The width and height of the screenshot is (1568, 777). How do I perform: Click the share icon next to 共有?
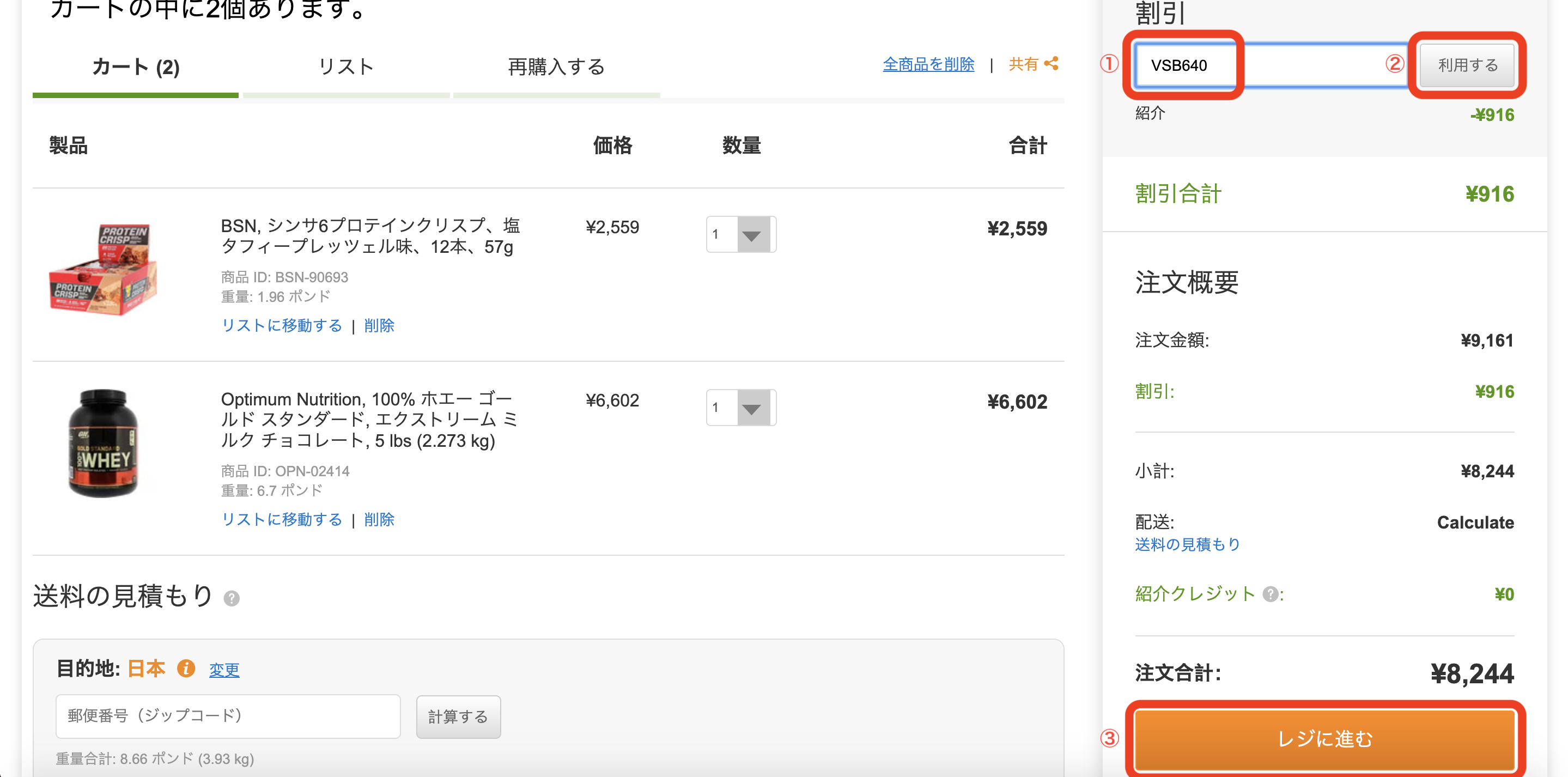(x=1051, y=63)
